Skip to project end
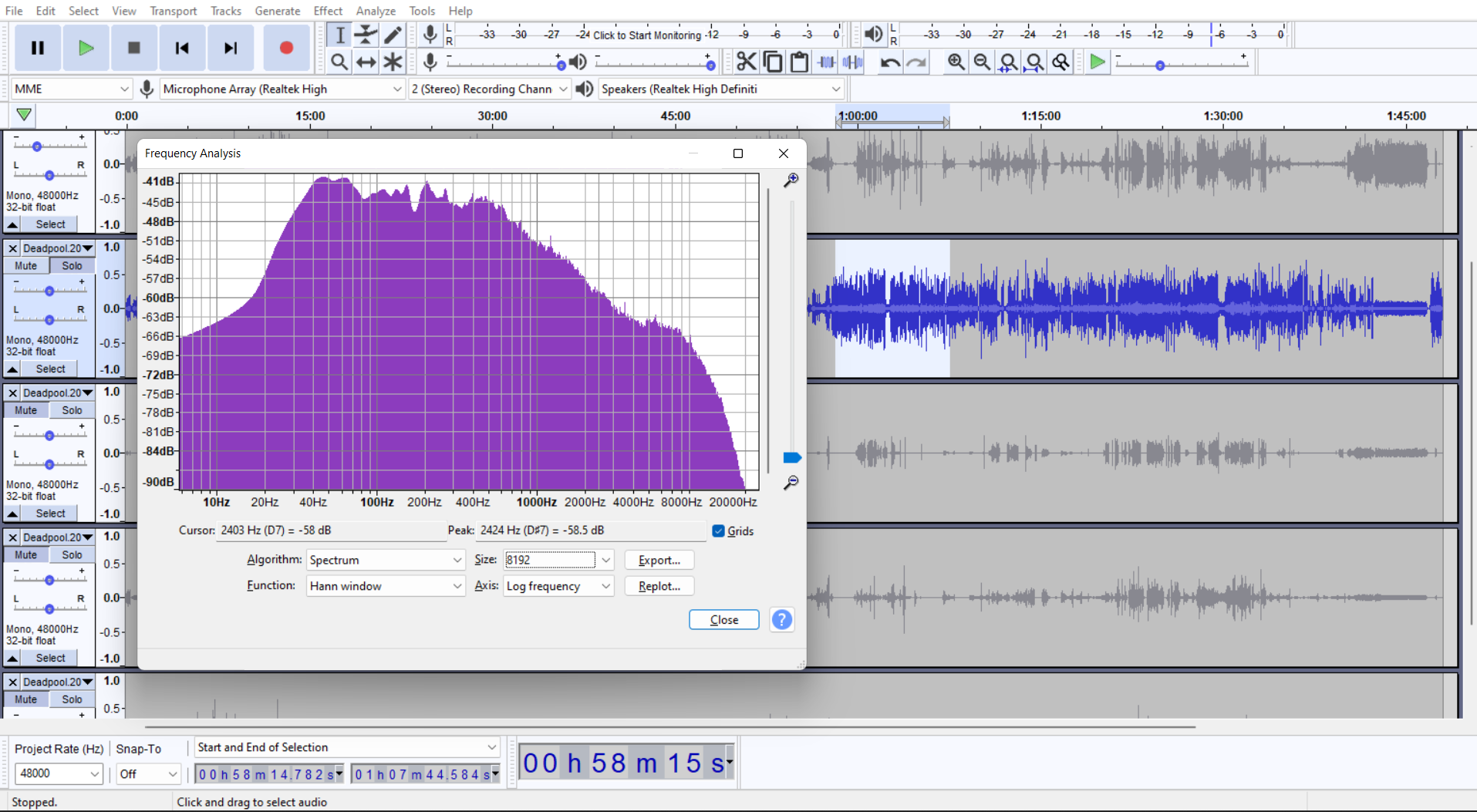This screenshot has height=812, width=1477. pyautogui.click(x=231, y=48)
